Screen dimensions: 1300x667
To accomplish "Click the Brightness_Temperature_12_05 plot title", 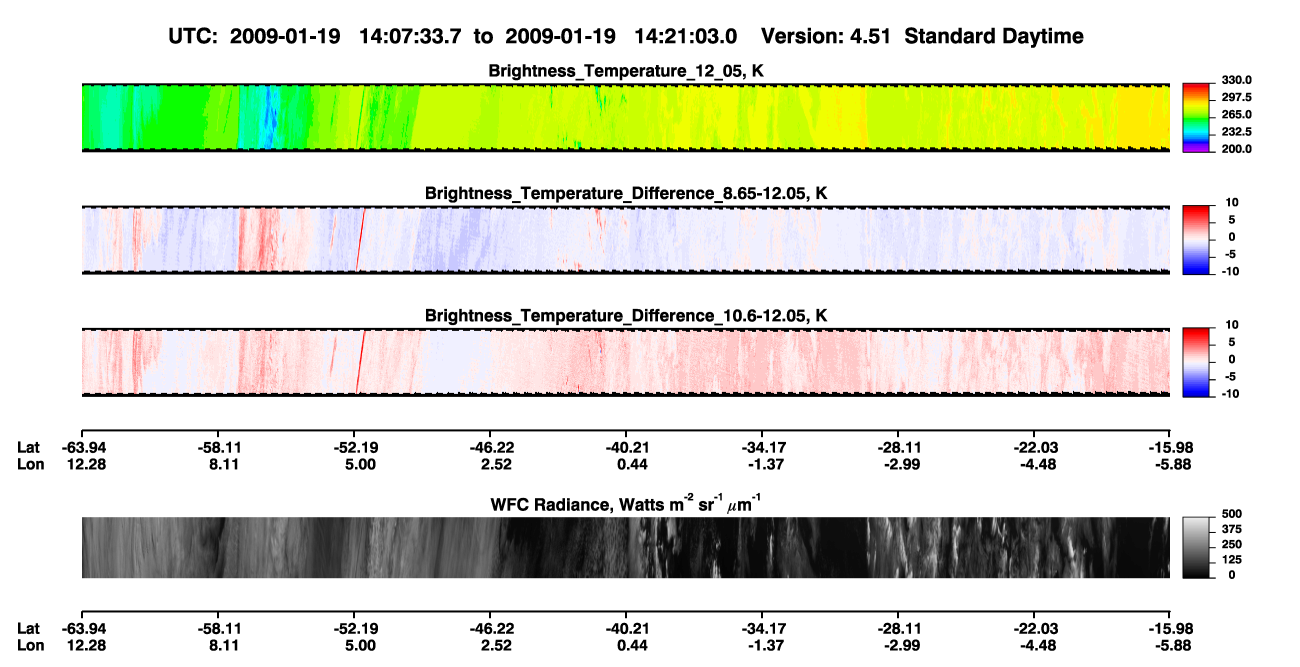I will 626,70.
